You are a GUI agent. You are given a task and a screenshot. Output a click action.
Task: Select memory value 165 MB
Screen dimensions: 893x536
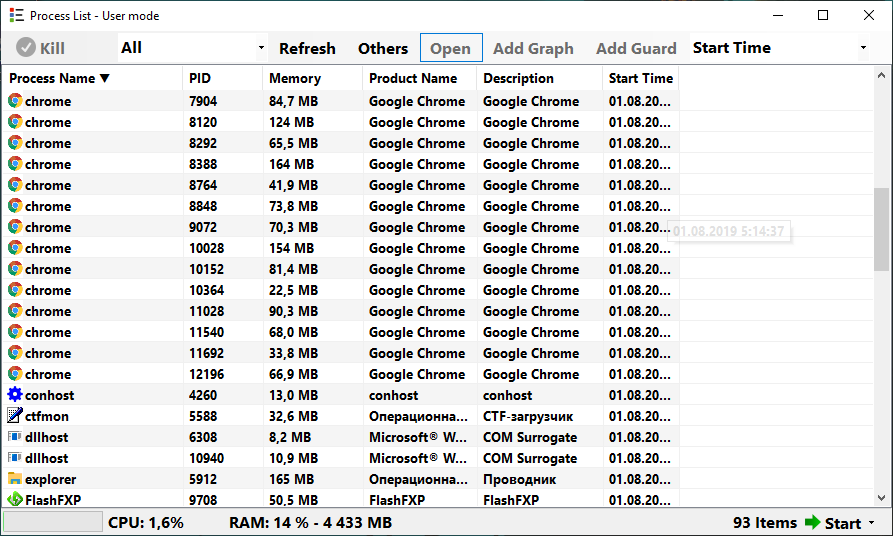point(292,479)
